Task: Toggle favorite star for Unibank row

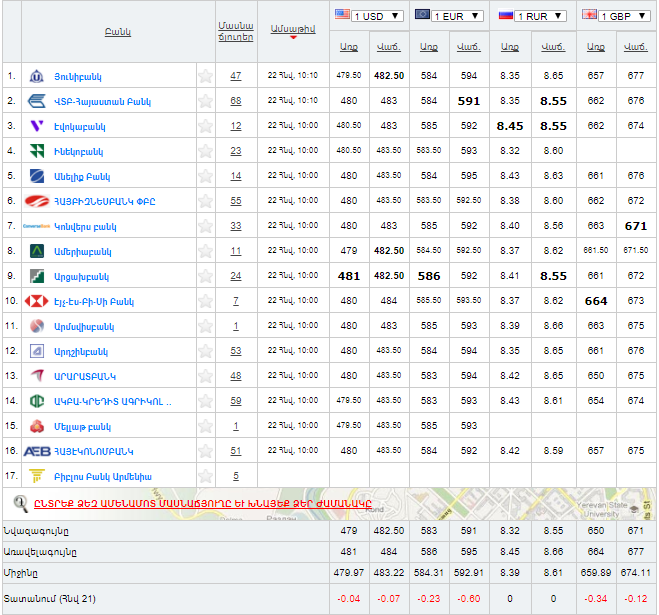Action: pos(205,76)
